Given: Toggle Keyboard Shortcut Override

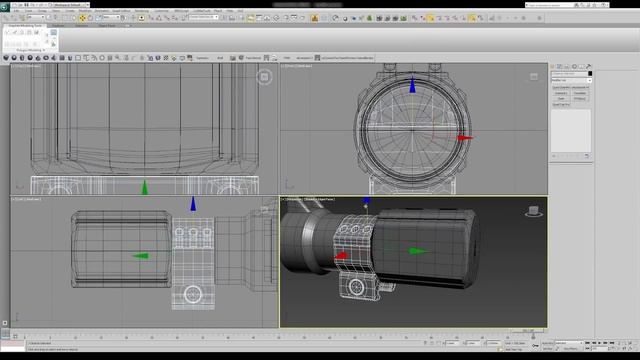Looking at the screenshot, I should coord(141,18).
